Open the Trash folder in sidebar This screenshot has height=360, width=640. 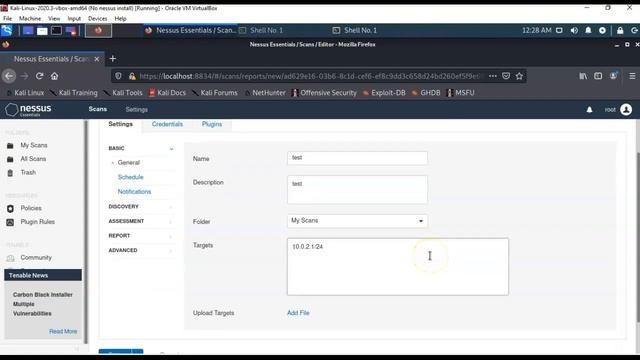[x=28, y=172]
